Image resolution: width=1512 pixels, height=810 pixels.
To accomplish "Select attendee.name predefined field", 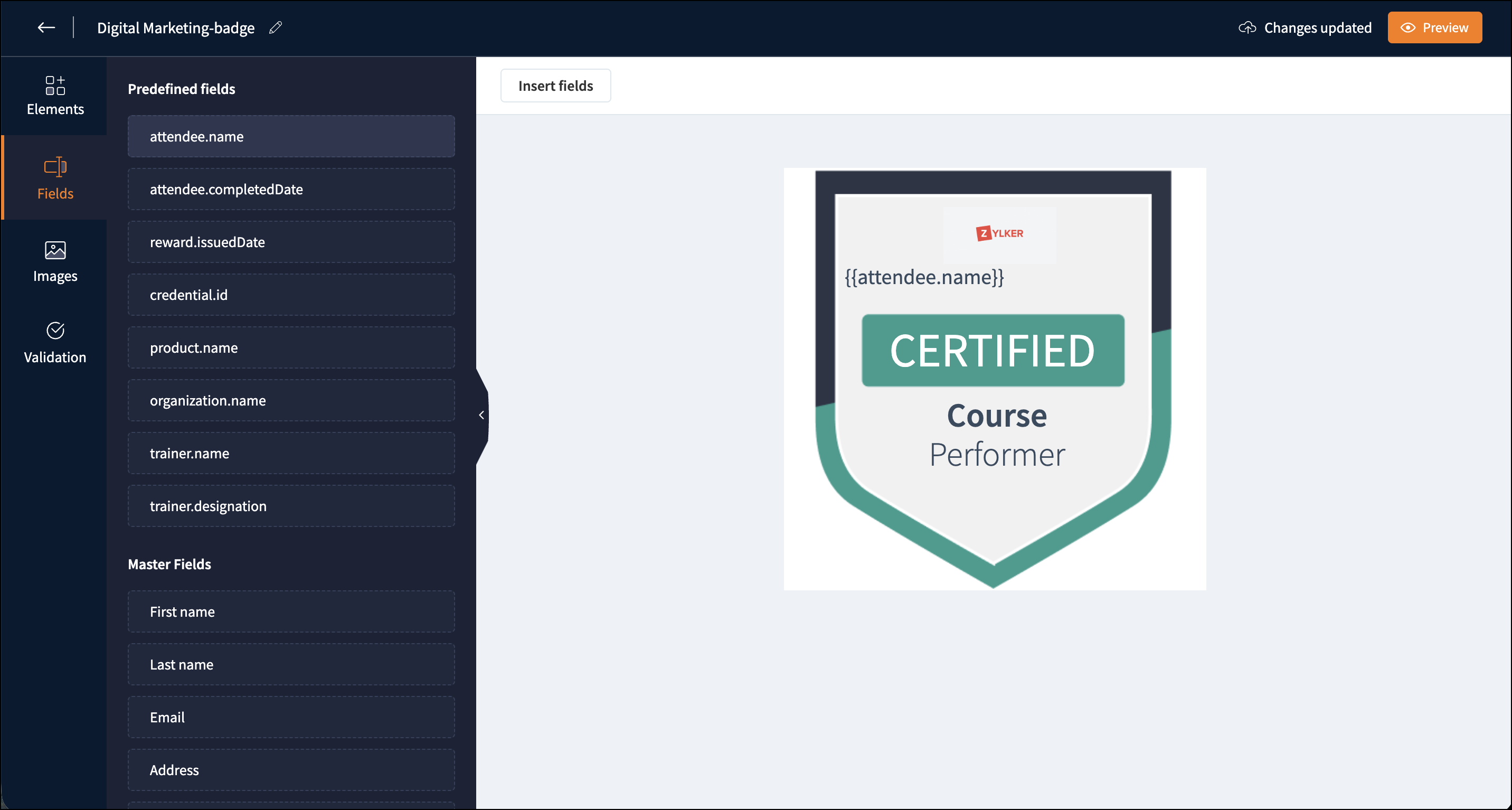I will point(291,136).
